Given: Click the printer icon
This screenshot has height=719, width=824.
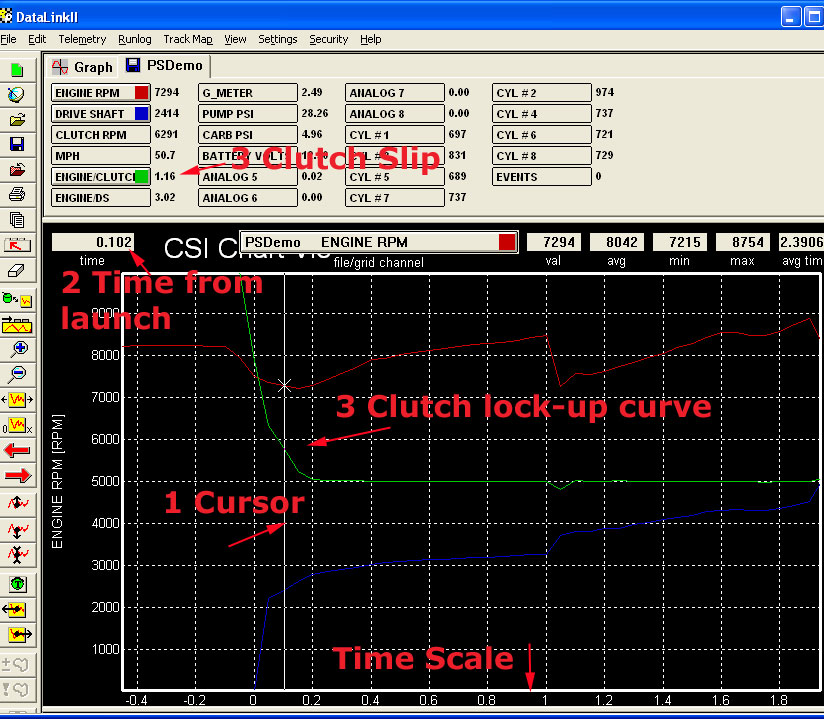Looking at the screenshot, I should pyautogui.click(x=17, y=195).
